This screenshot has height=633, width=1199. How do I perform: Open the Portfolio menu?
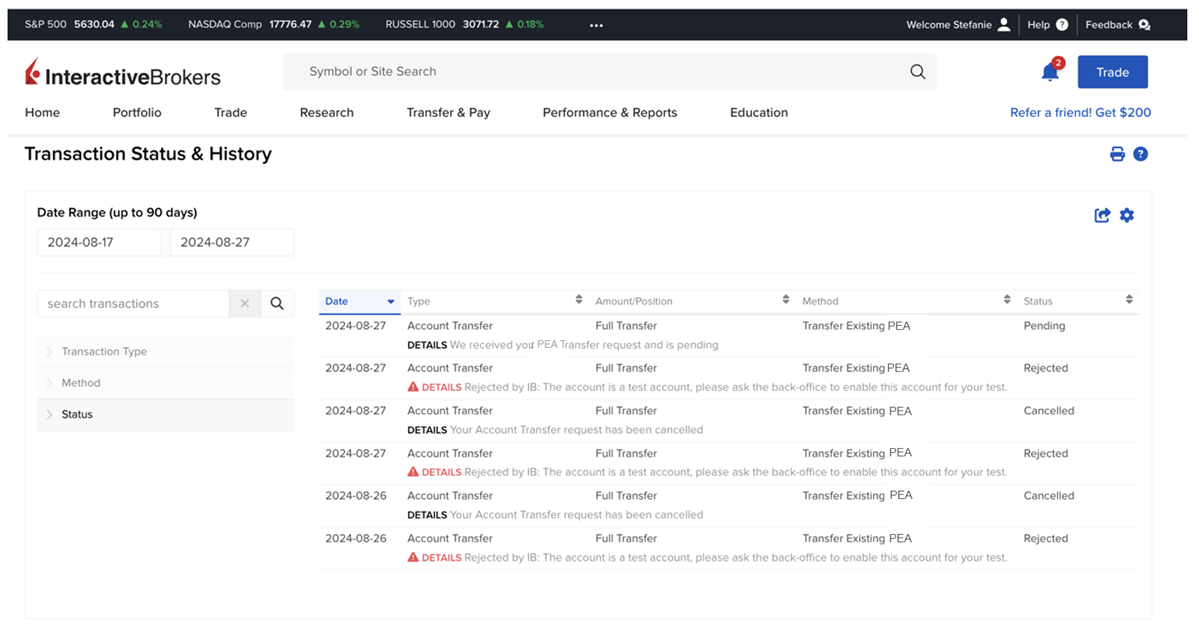[x=137, y=112]
